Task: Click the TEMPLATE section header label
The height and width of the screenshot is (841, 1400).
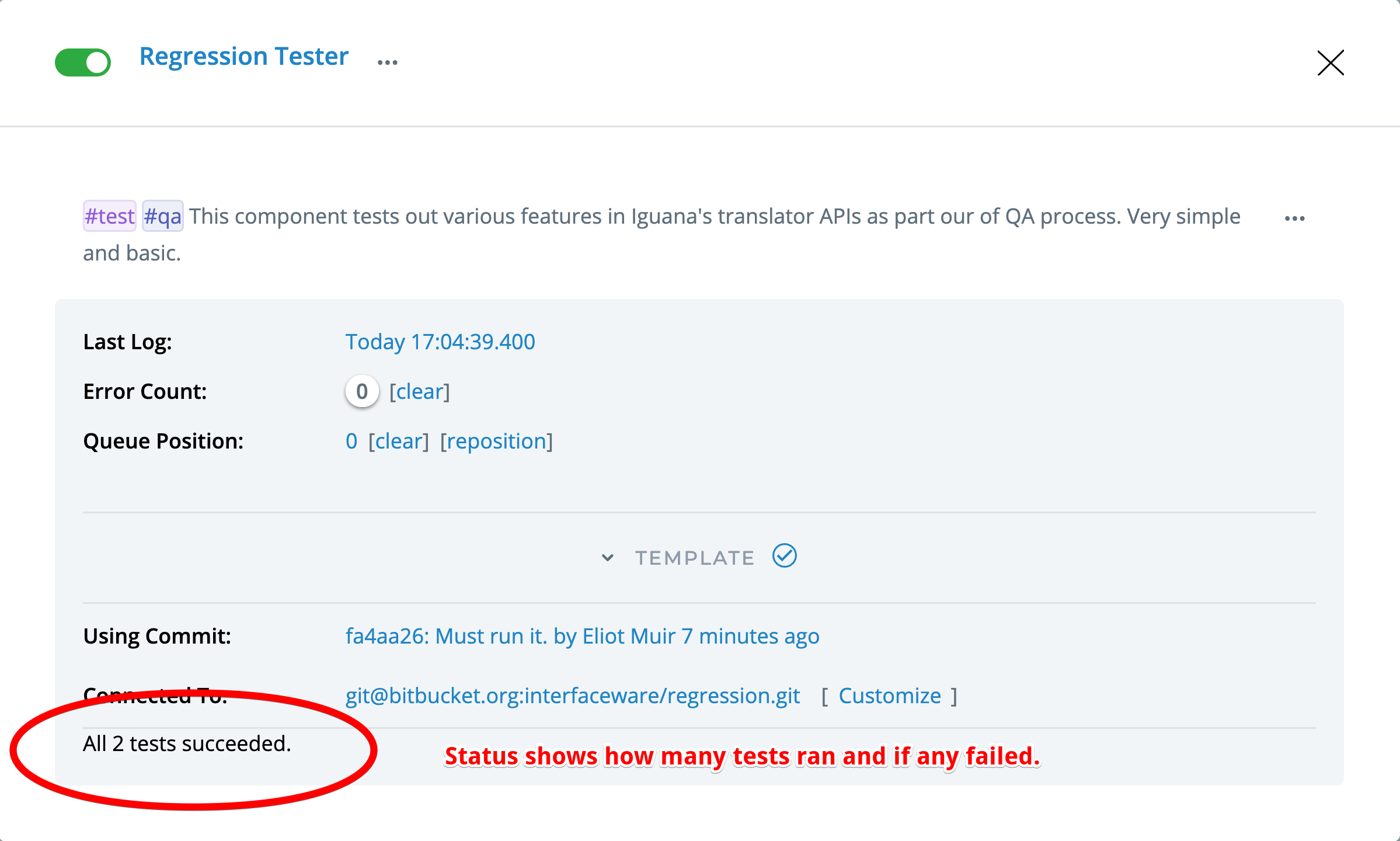Action: pos(695,558)
